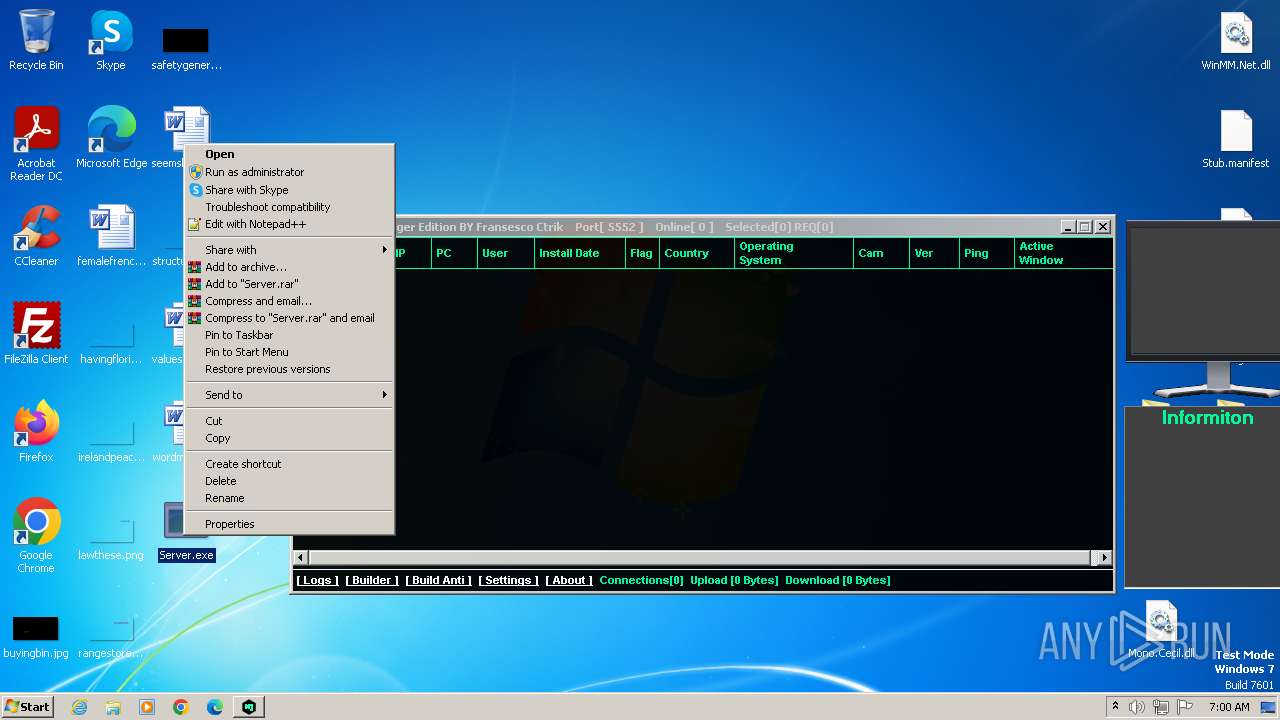The image size is (1280, 720).
Task: Open the Recycle Bin desktop icon
Action: pyautogui.click(x=36, y=40)
